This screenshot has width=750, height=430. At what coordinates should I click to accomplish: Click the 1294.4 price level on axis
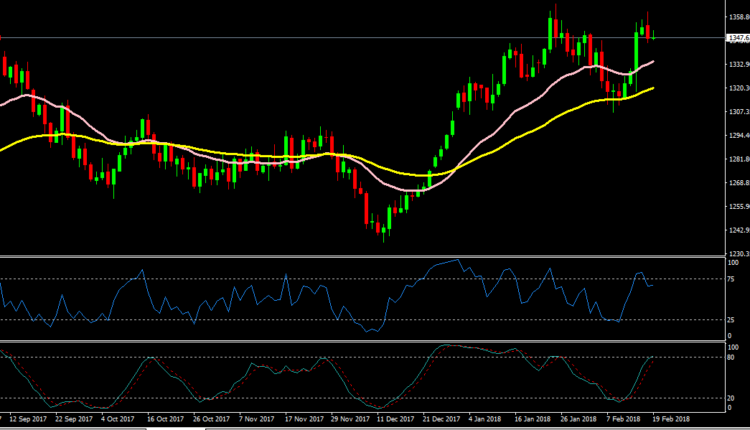click(738, 136)
